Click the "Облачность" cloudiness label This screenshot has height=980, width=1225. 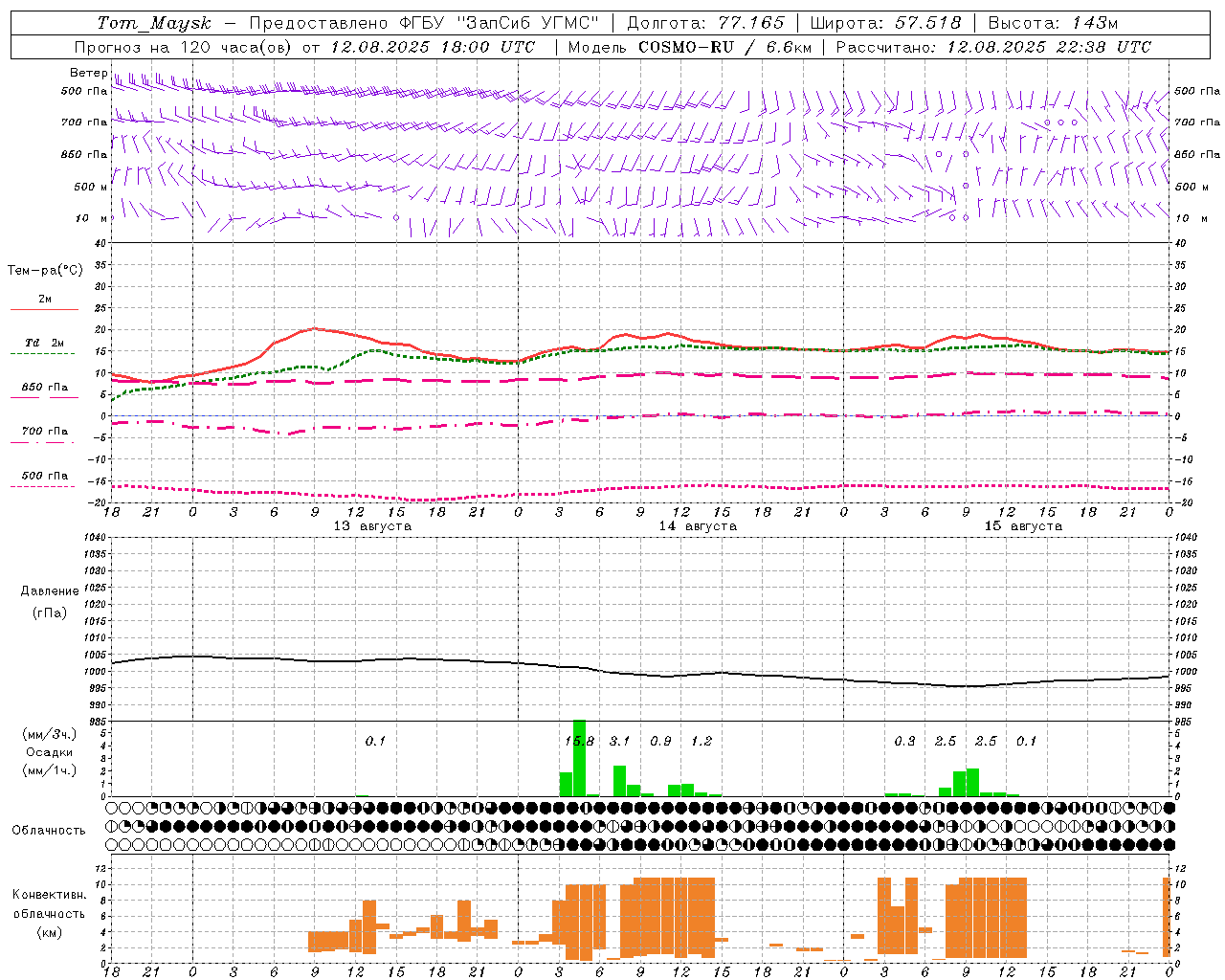point(49,831)
